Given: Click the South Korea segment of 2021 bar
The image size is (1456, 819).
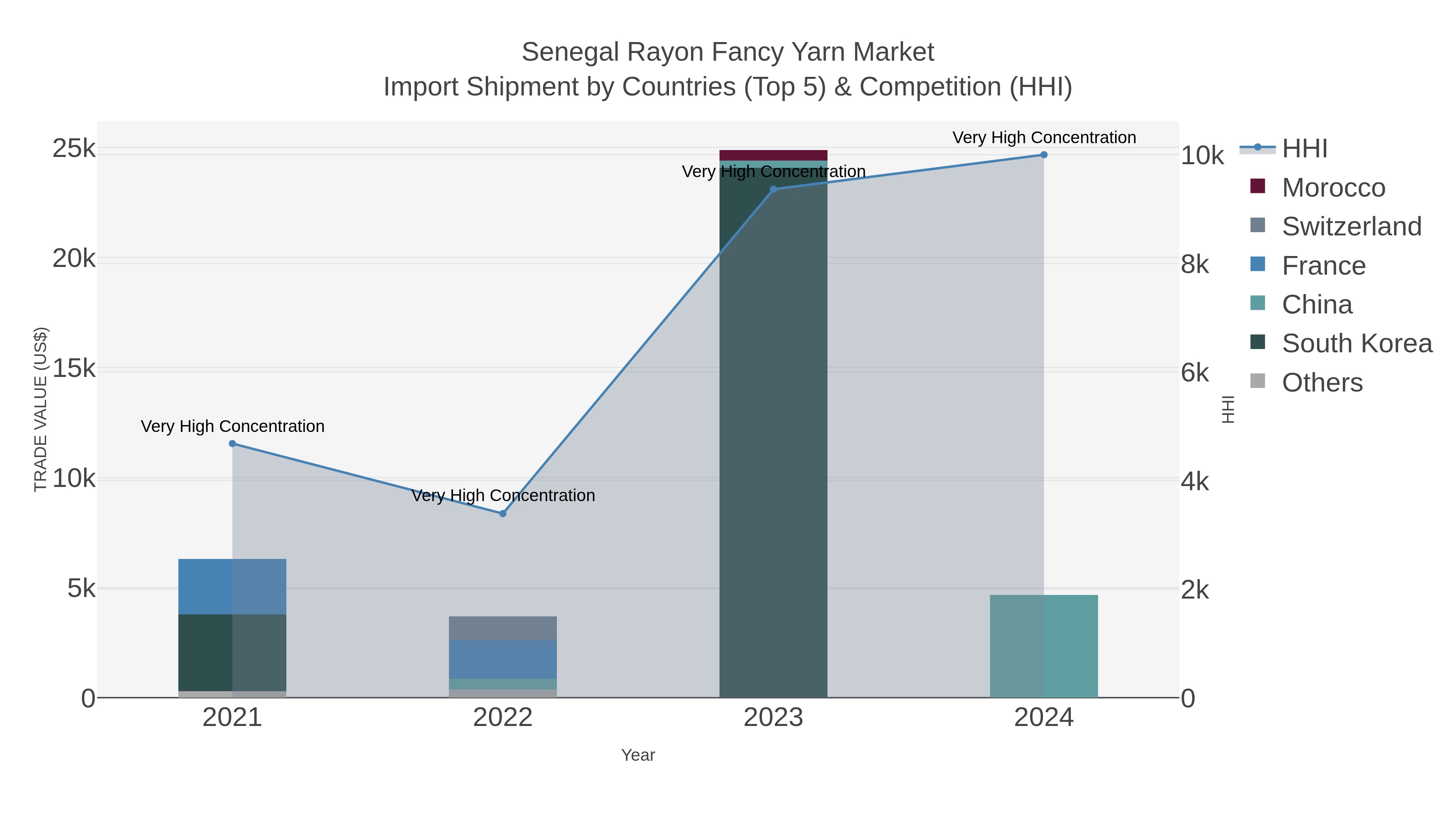Looking at the screenshot, I should tap(232, 653).
